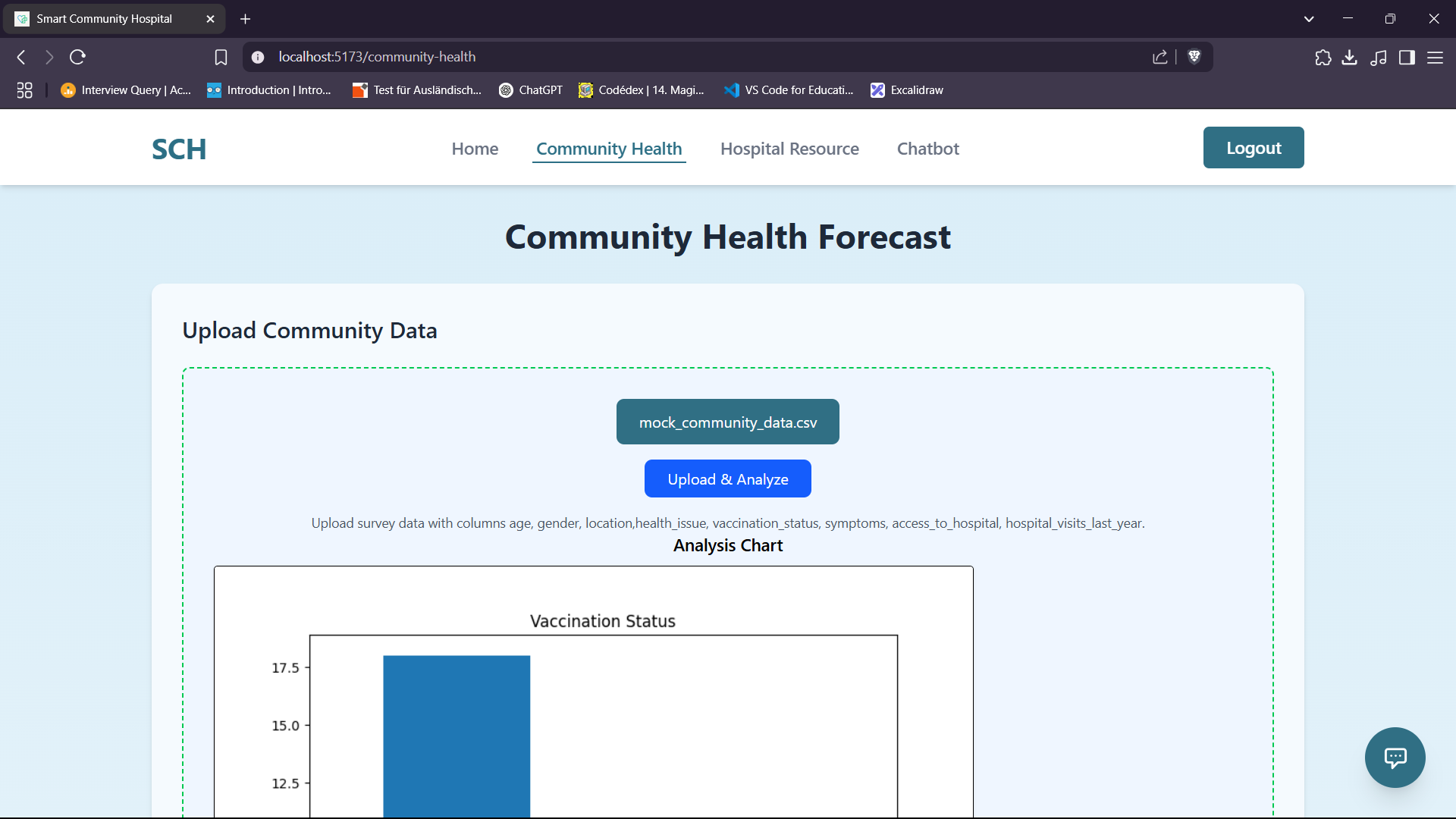1456x819 pixels.
Task: Open the downloads icon
Action: (1350, 57)
